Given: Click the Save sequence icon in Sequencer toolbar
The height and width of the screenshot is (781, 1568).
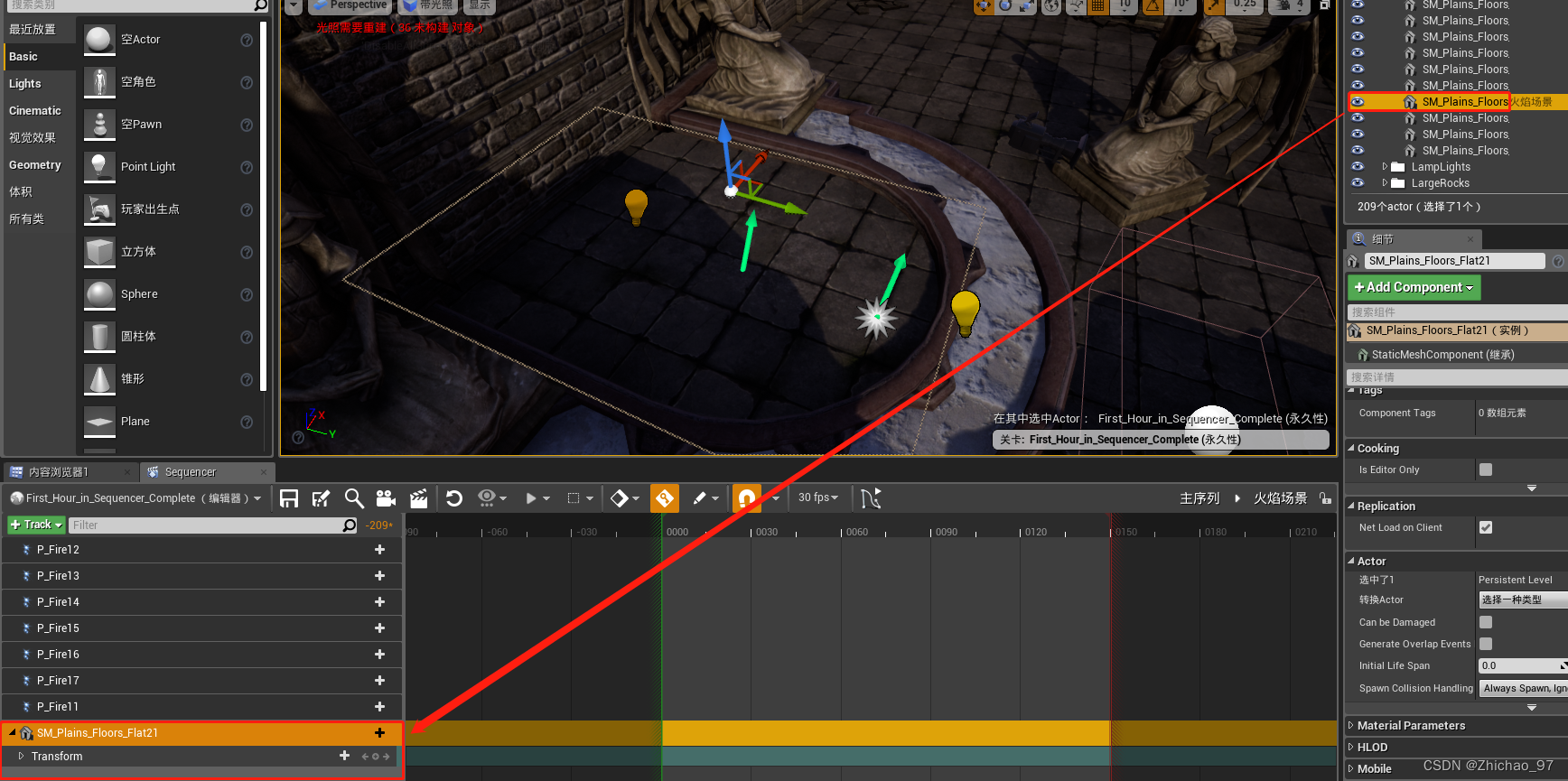Looking at the screenshot, I should (x=289, y=498).
